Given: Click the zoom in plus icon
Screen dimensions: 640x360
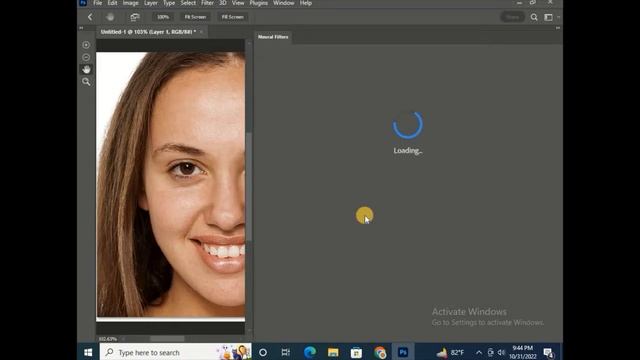Looking at the screenshot, I should pyautogui.click(x=86, y=45).
